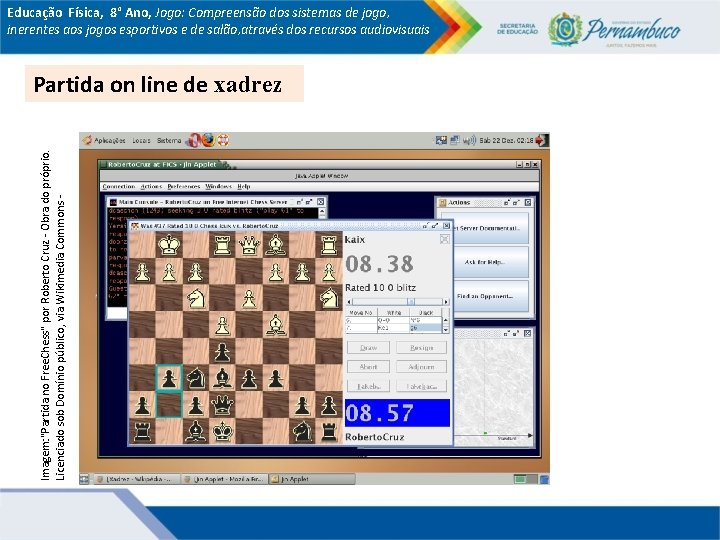720x540 pixels.
Task: Click the Resign button
Action: [422, 348]
